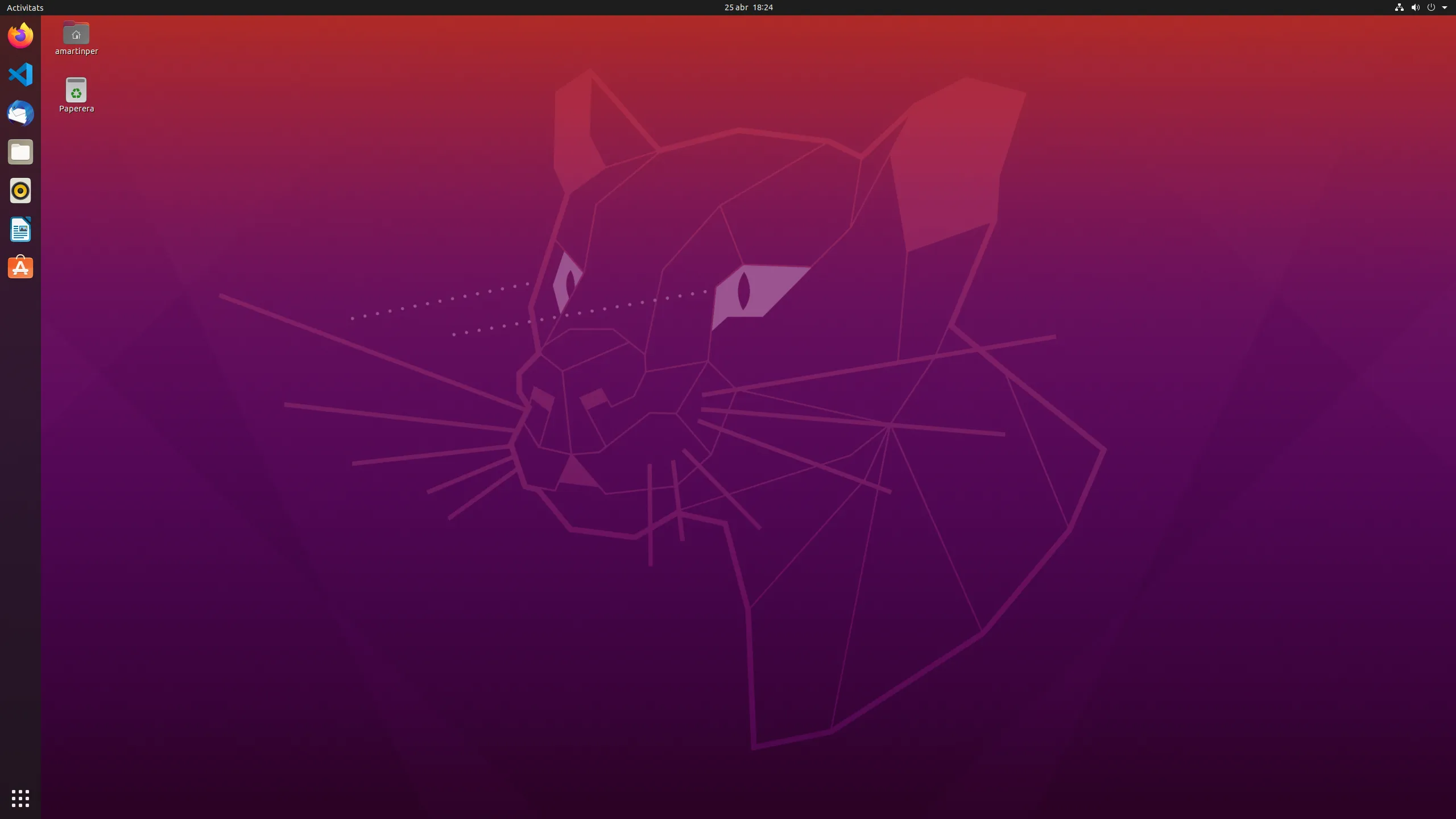Select the Paperera icon label

click(76, 108)
